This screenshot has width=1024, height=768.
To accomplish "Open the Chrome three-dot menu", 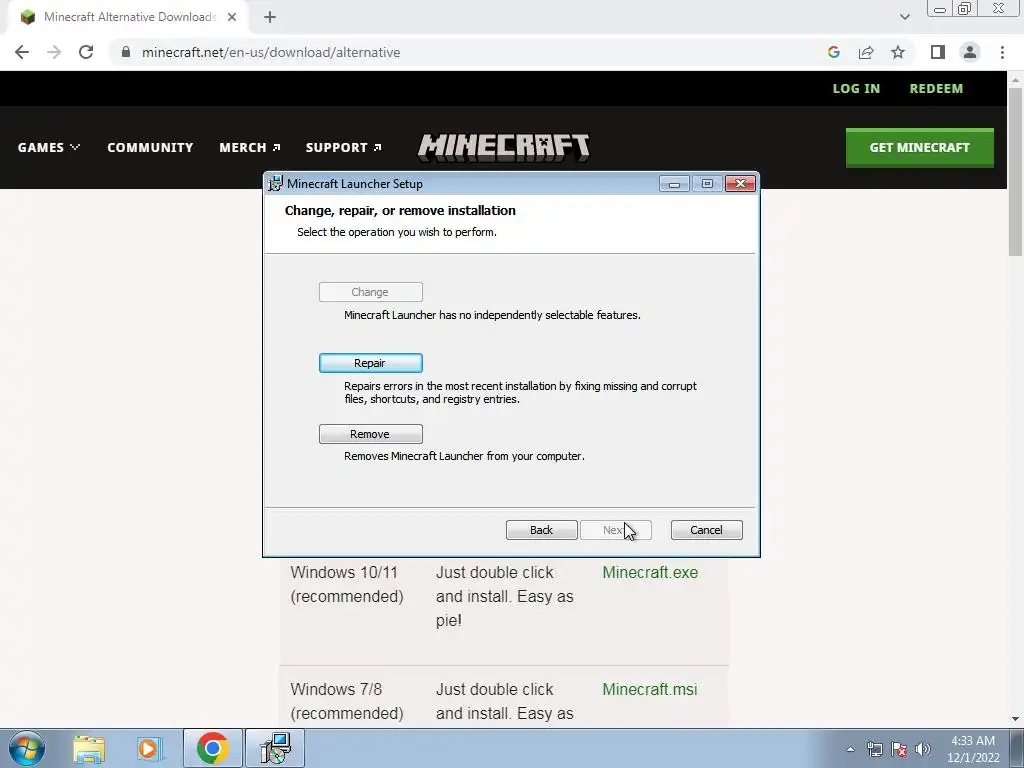I will (x=1002, y=52).
